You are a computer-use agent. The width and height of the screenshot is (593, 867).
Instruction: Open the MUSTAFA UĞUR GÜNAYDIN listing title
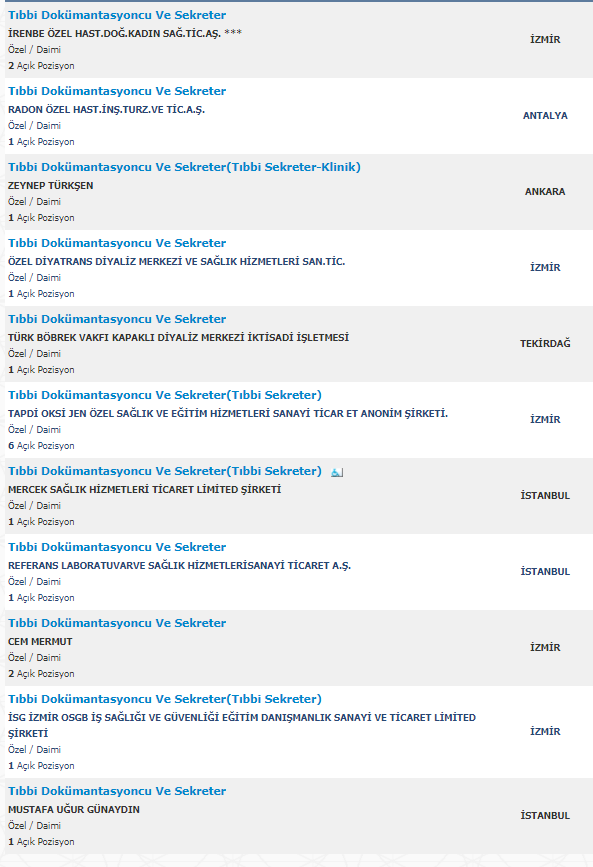tap(117, 791)
